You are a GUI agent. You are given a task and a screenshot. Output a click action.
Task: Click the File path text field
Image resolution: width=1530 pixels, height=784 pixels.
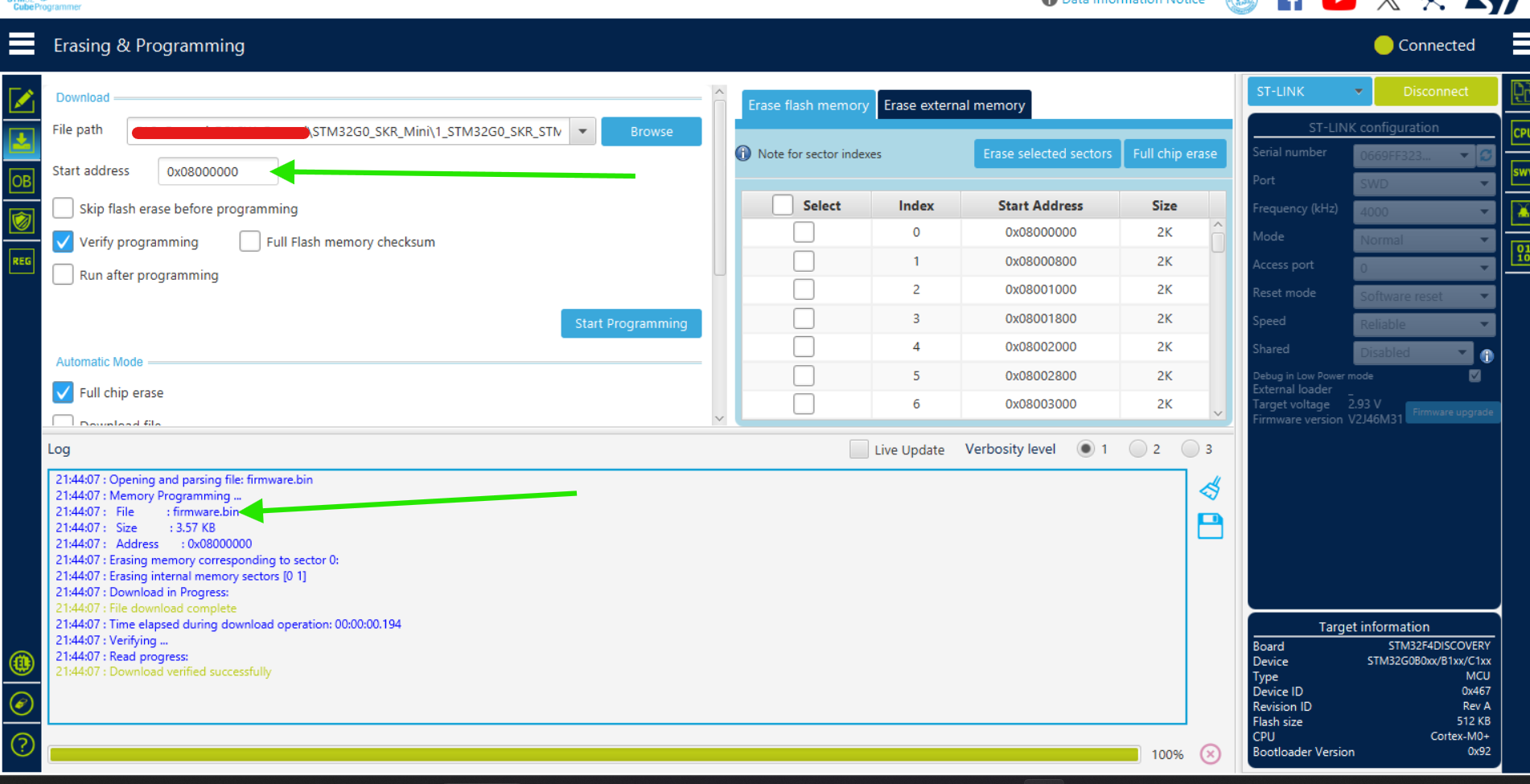click(x=348, y=131)
